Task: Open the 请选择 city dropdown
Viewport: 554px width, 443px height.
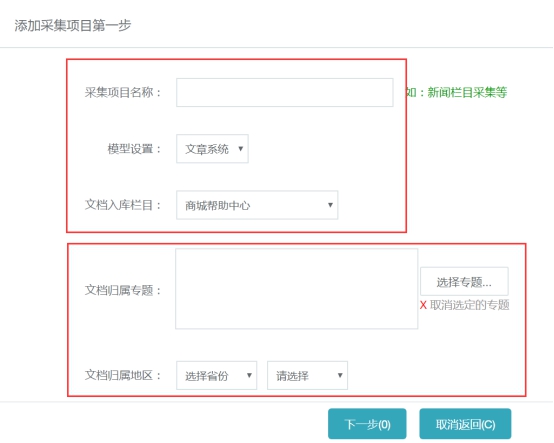Action: 307,375
